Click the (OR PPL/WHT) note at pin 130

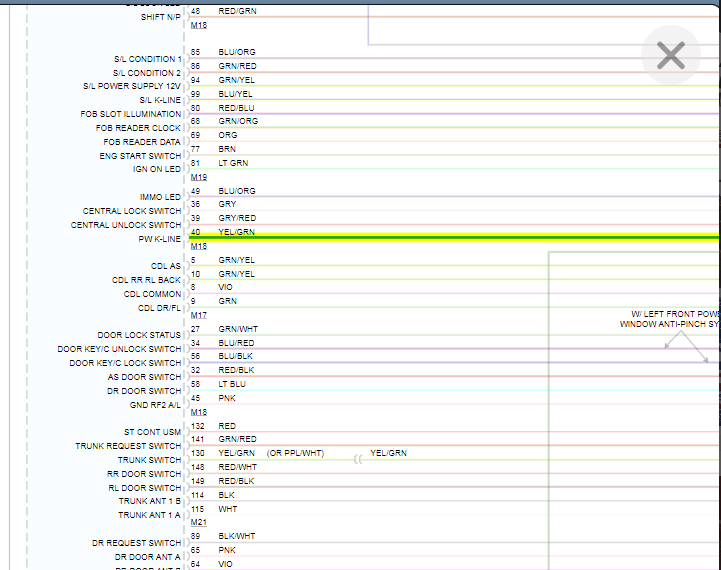[x=295, y=453]
